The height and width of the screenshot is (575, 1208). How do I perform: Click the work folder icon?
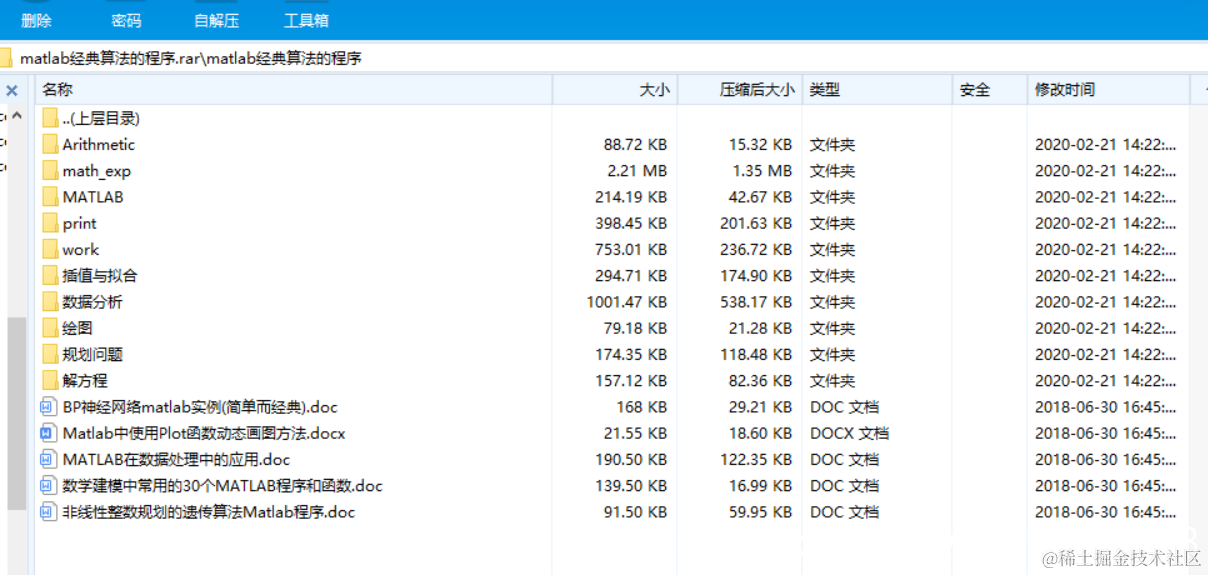click(50, 249)
